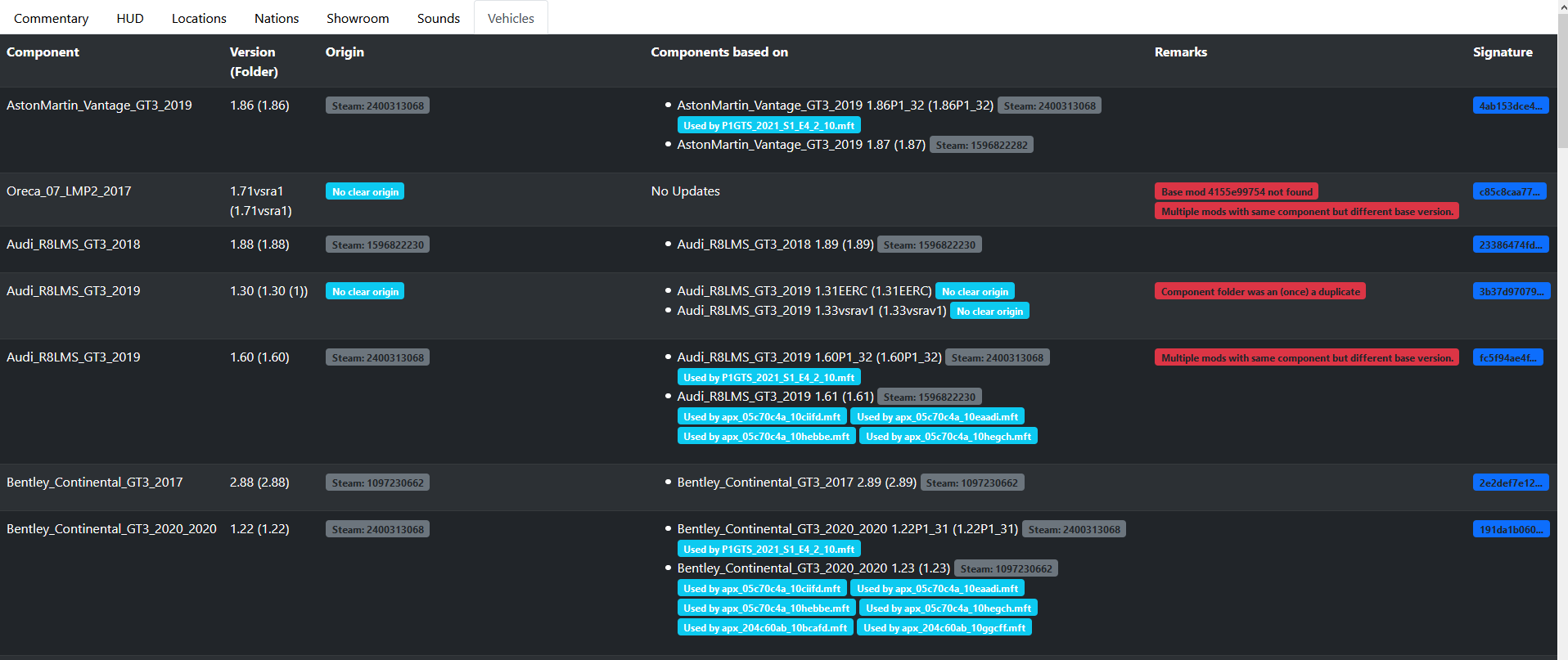The image size is (1568, 660).
Task: Select the fc5f94ae4f signature badge
Action: click(x=1507, y=357)
